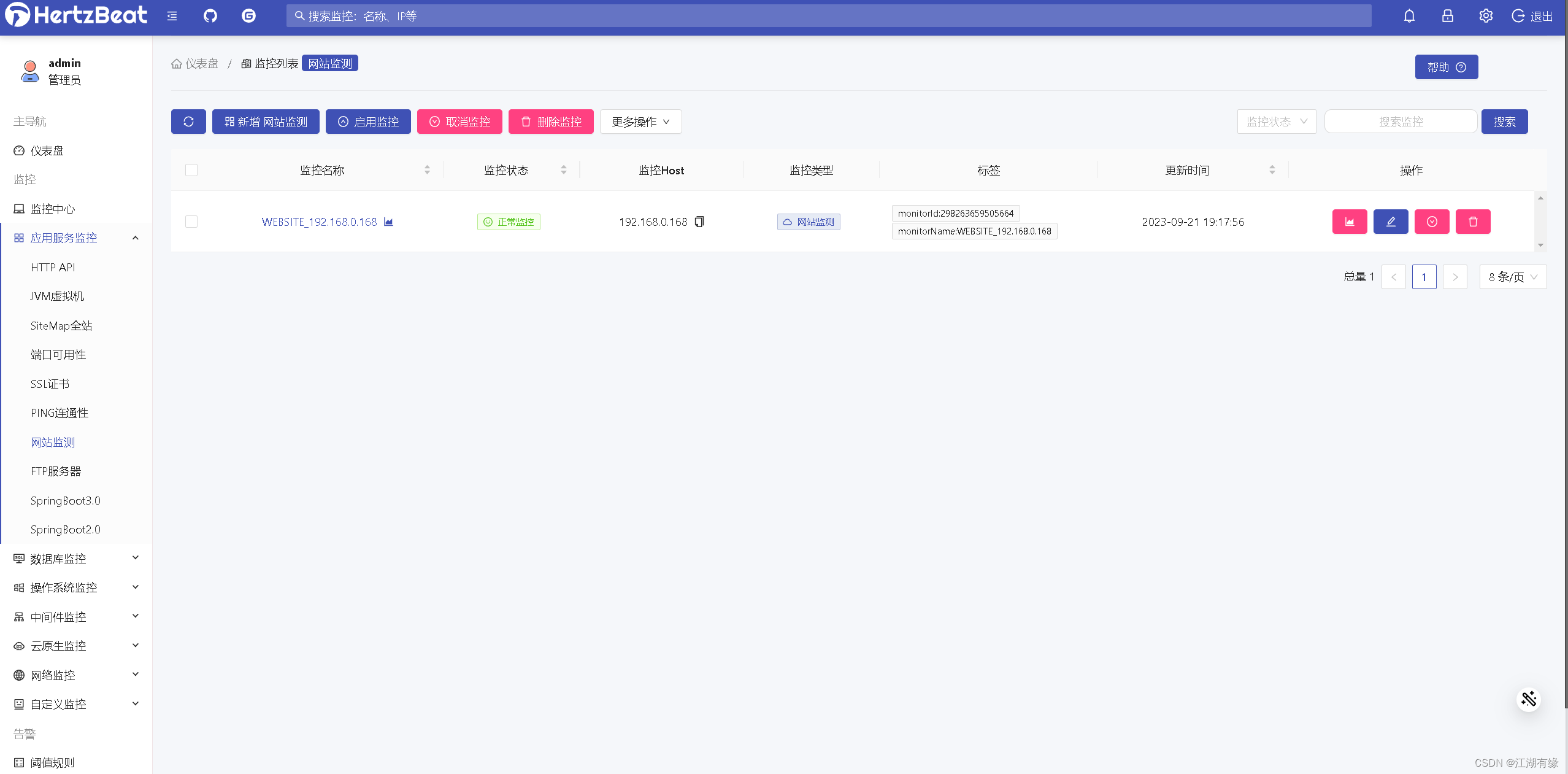Focus the top global search field
The width and height of the screenshot is (1568, 774).
829,16
